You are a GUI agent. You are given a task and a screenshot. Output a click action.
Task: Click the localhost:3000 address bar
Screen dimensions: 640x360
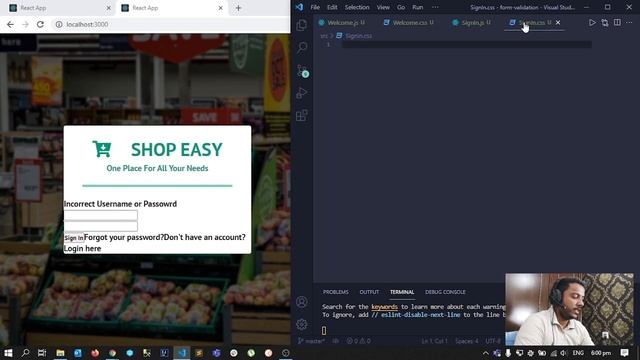point(171,24)
